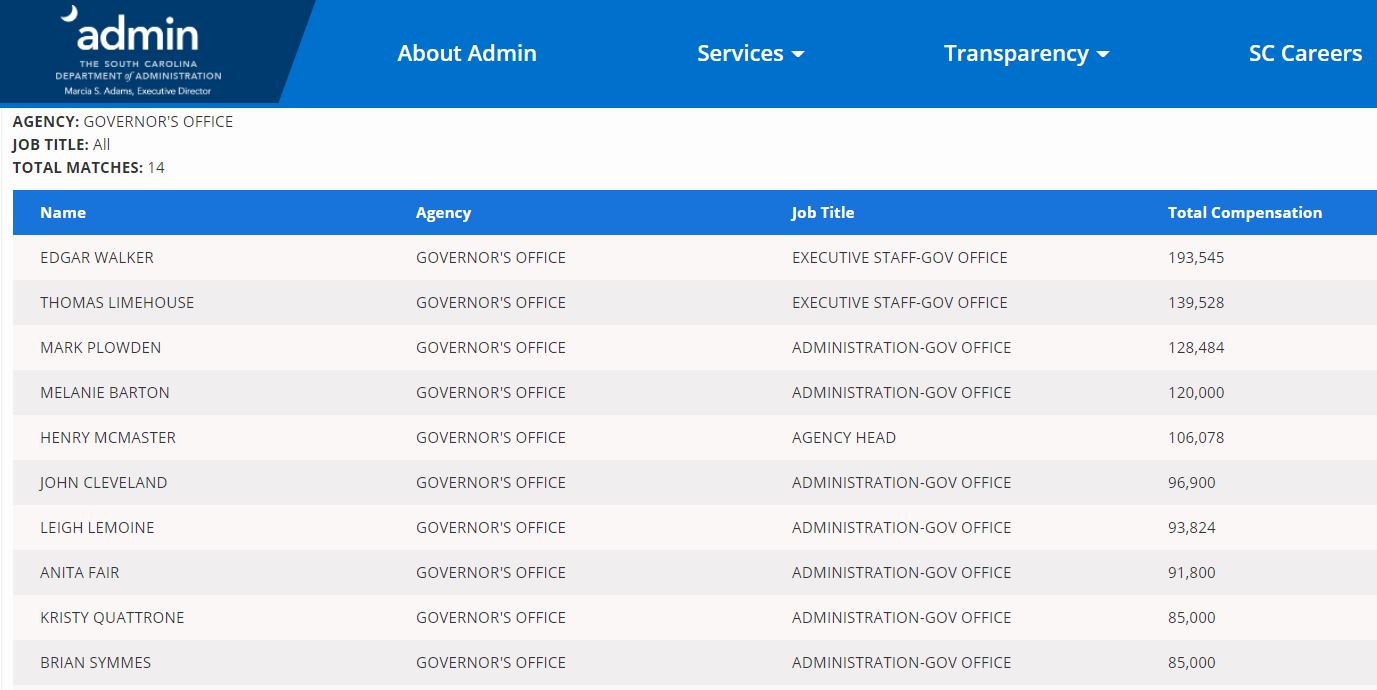Viewport: 1377px width, 690px height.
Task: Click the JOB TITLE: All filter text
Action: coord(61,144)
